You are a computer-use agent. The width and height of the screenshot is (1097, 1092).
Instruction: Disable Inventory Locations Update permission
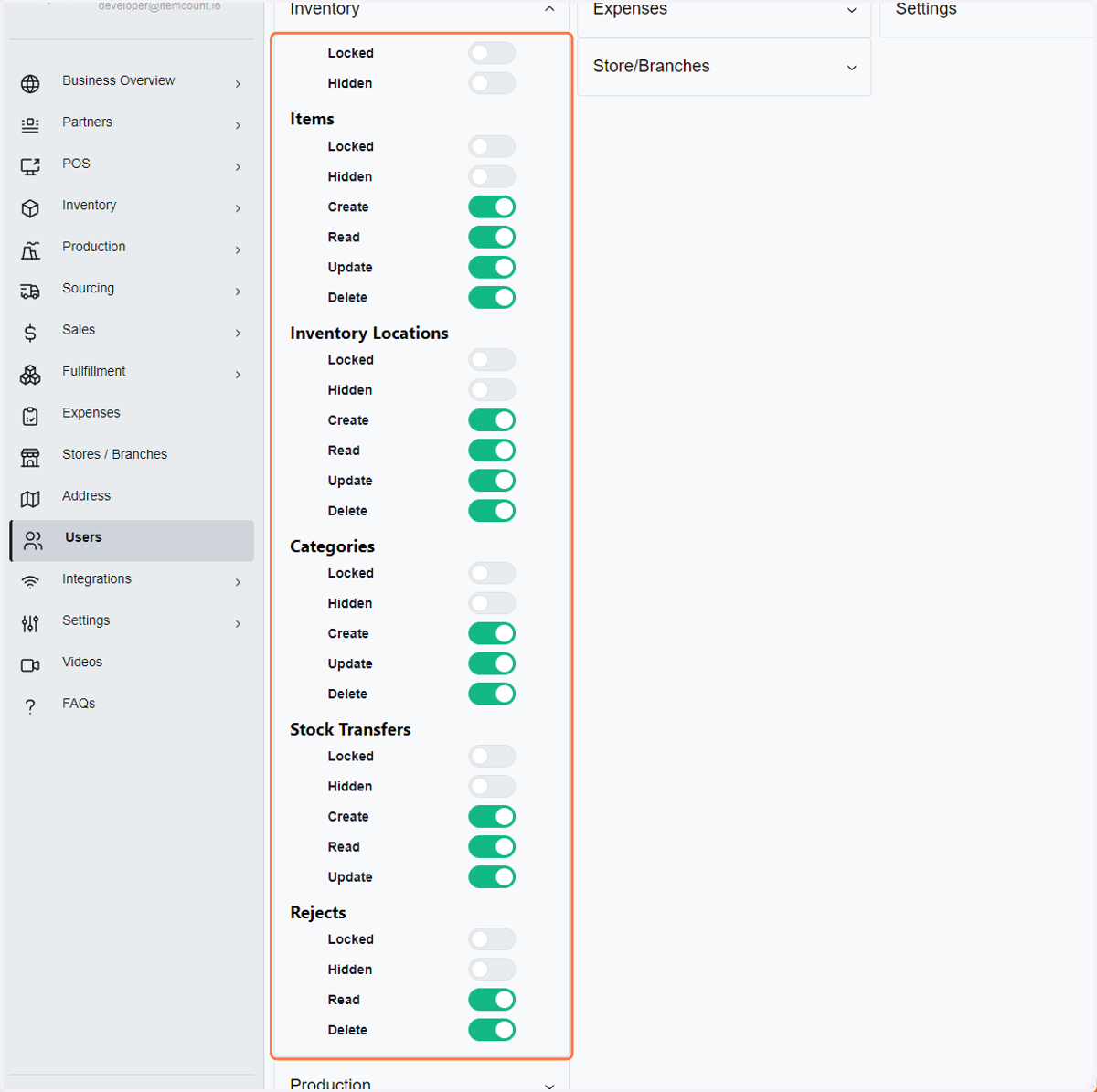coord(492,481)
